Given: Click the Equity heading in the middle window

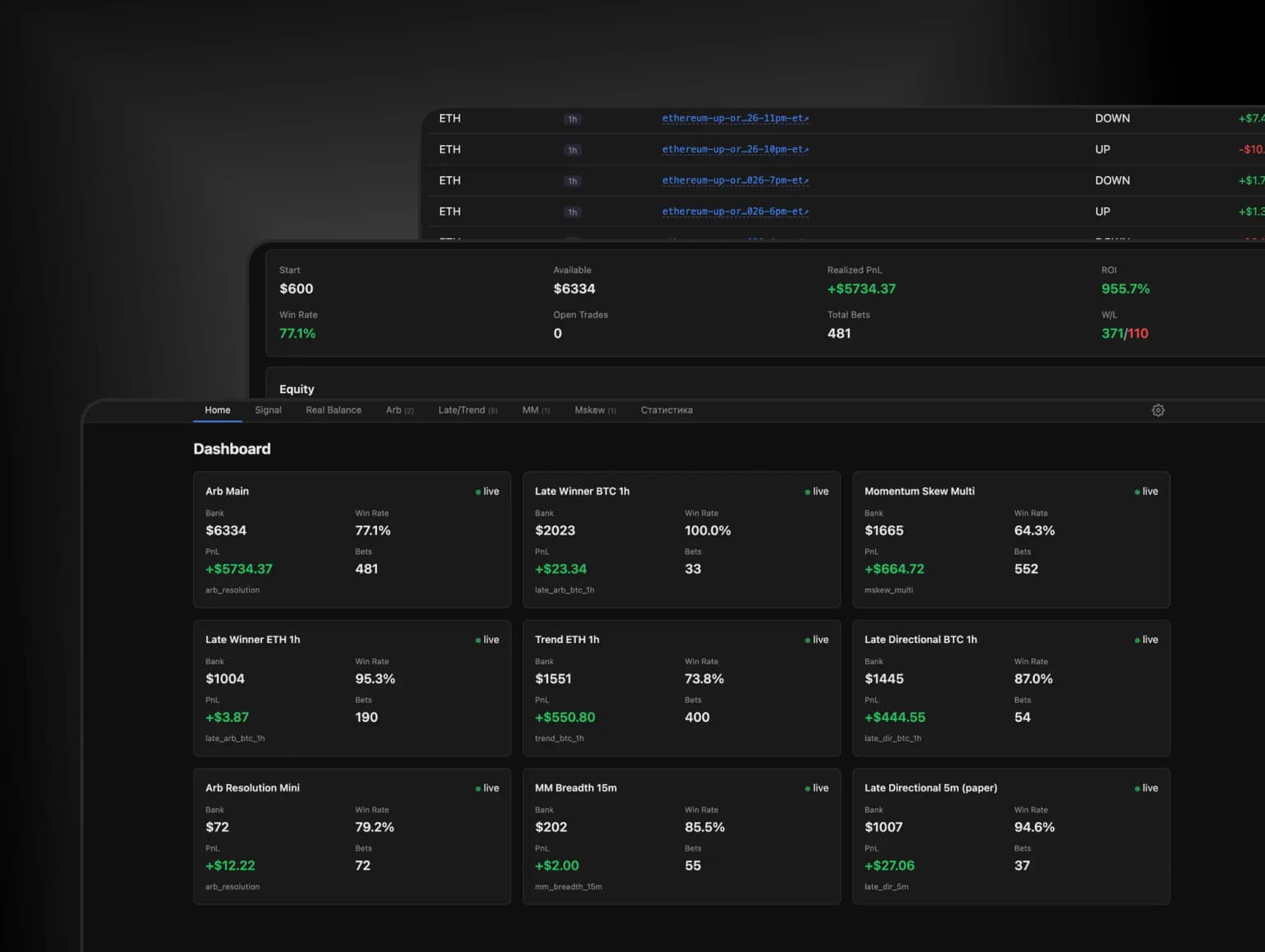Looking at the screenshot, I should tap(297, 389).
